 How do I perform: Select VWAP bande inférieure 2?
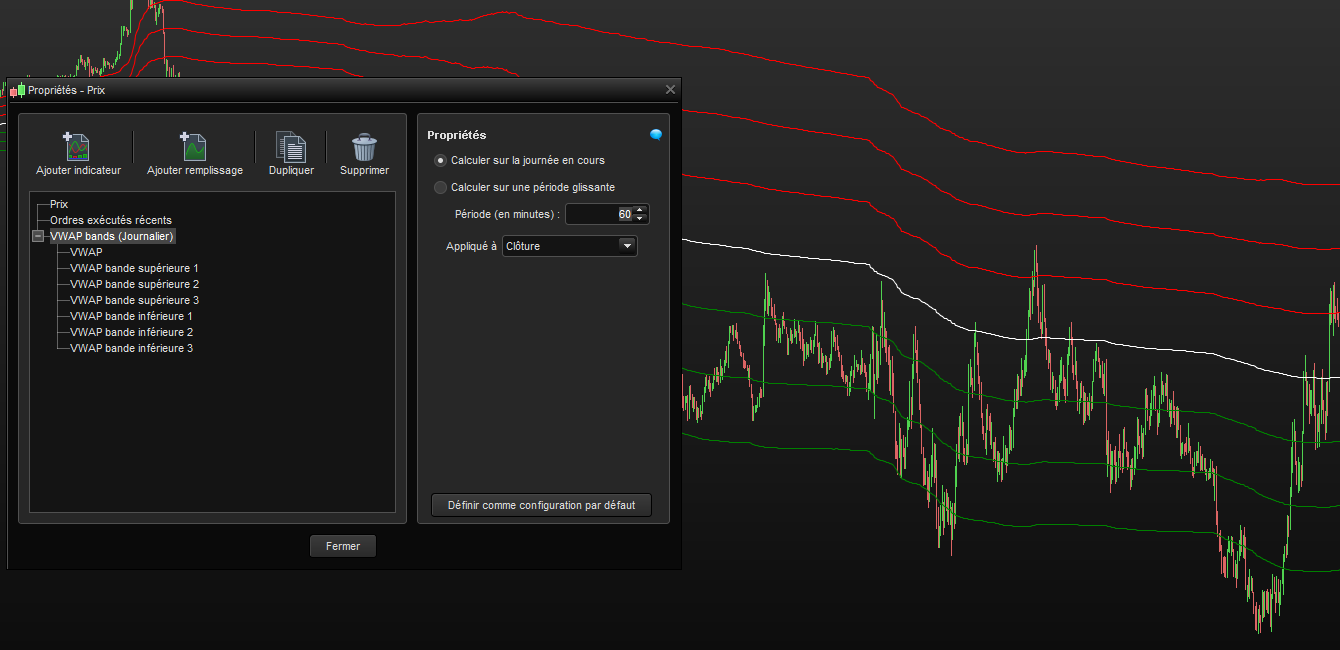(132, 332)
